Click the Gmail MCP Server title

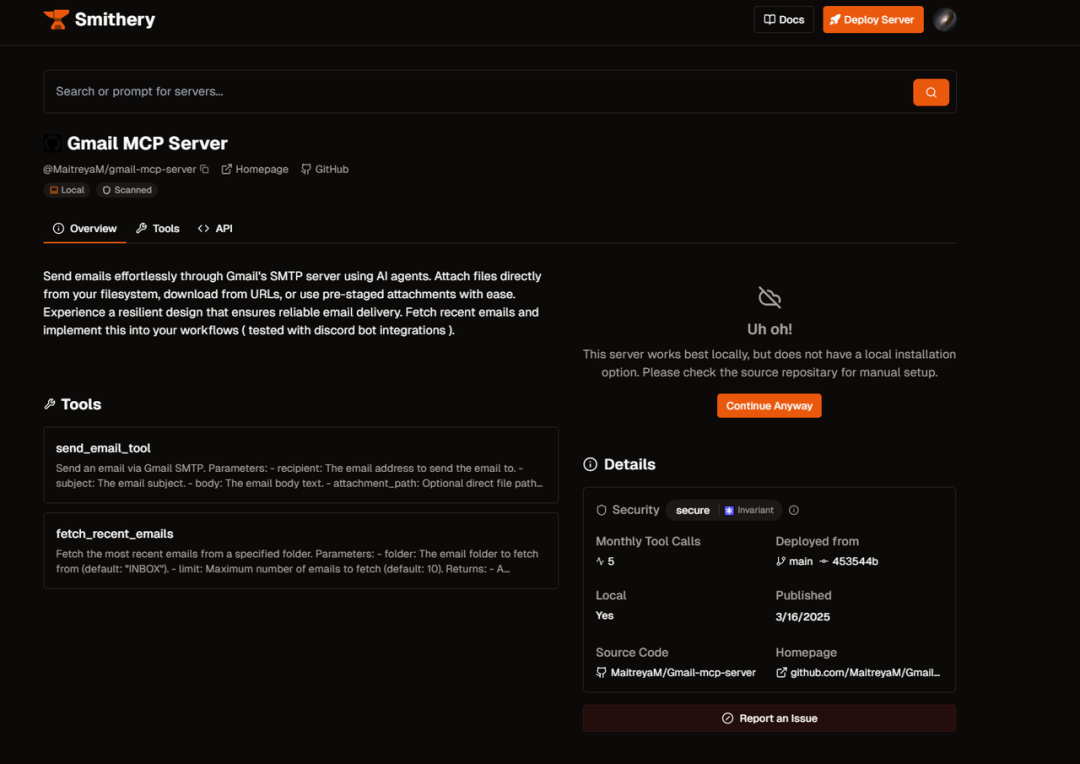point(147,143)
